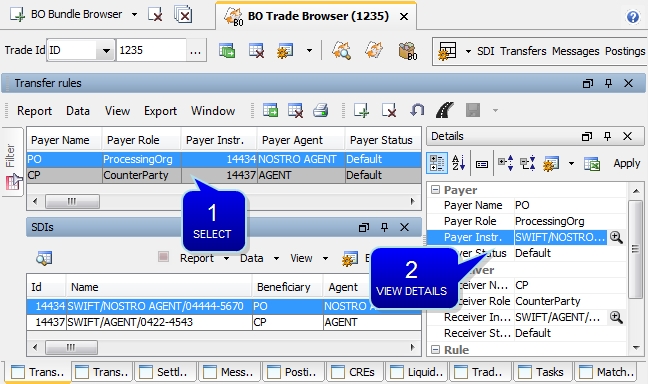The height and width of the screenshot is (384, 648).
Task: Click the box icon labeled BO in toolbar
Action: coord(407,51)
